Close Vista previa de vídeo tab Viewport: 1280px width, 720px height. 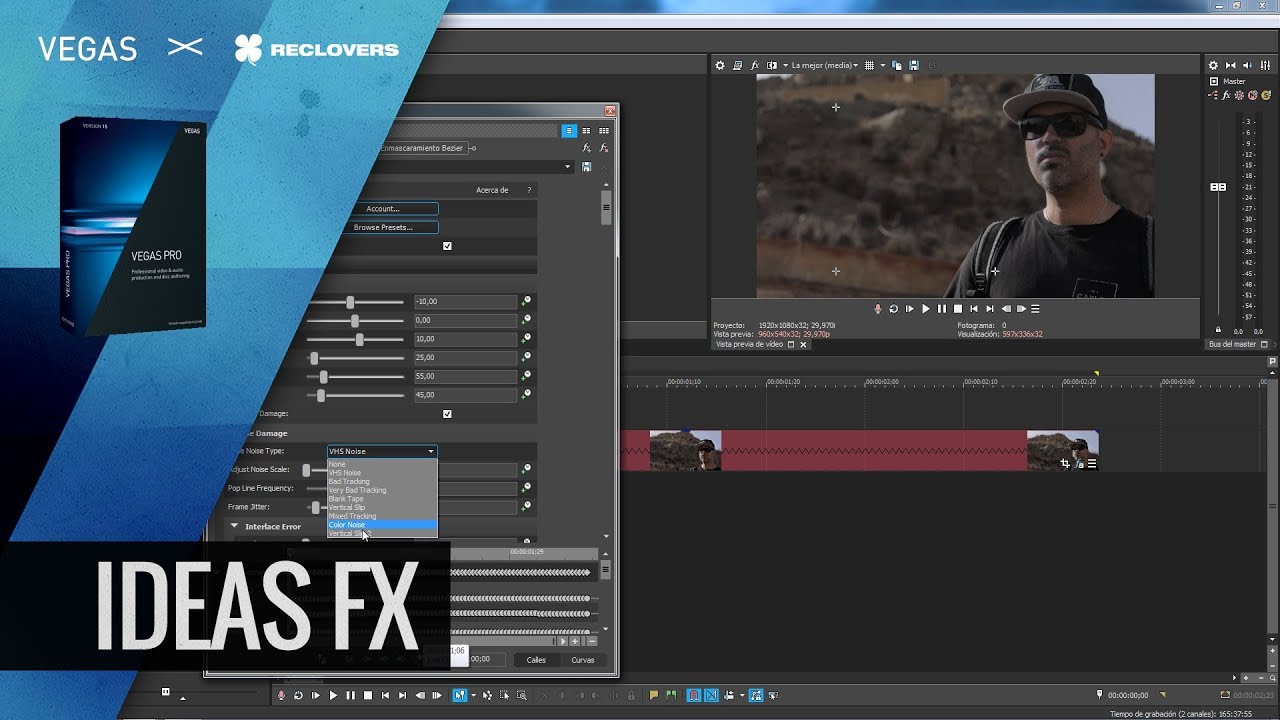pyautogui.click(x=802, y=344)
